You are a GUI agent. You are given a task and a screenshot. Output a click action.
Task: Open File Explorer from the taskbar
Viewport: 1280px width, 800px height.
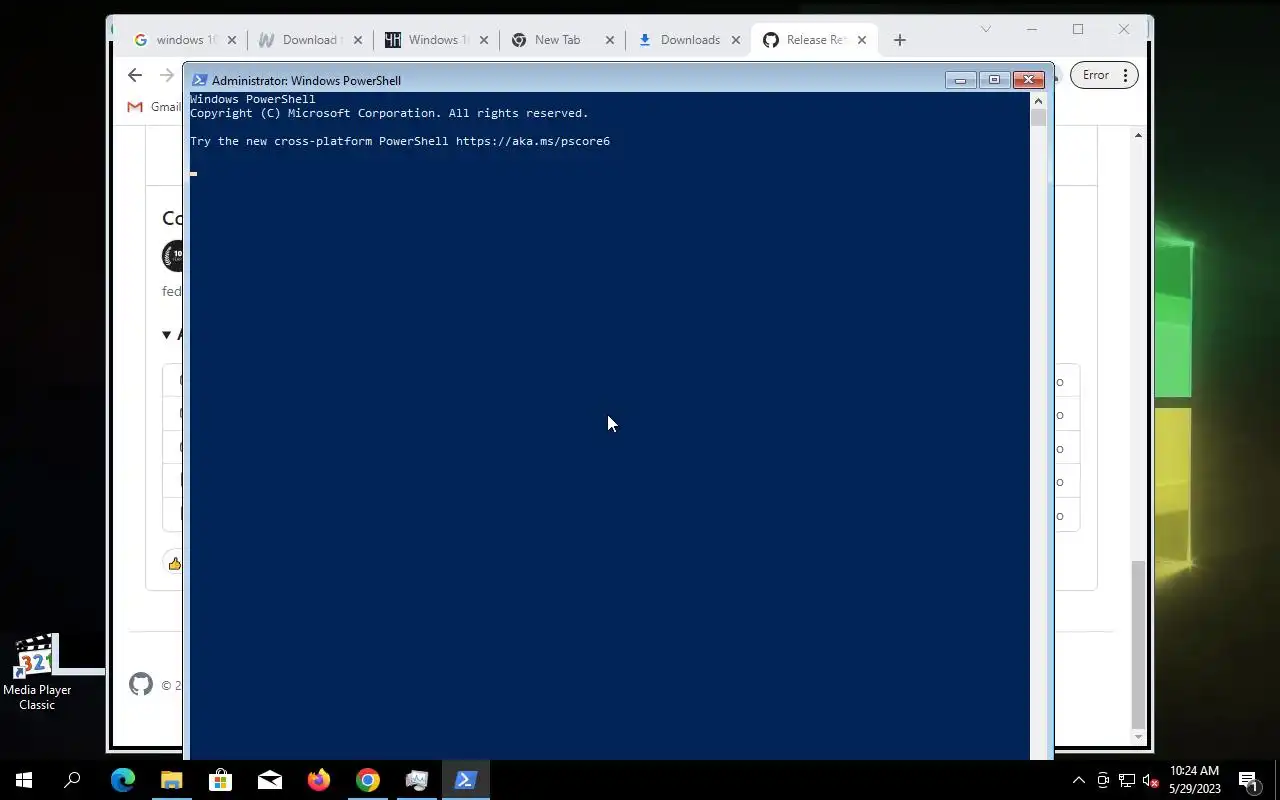click(172, 780)
